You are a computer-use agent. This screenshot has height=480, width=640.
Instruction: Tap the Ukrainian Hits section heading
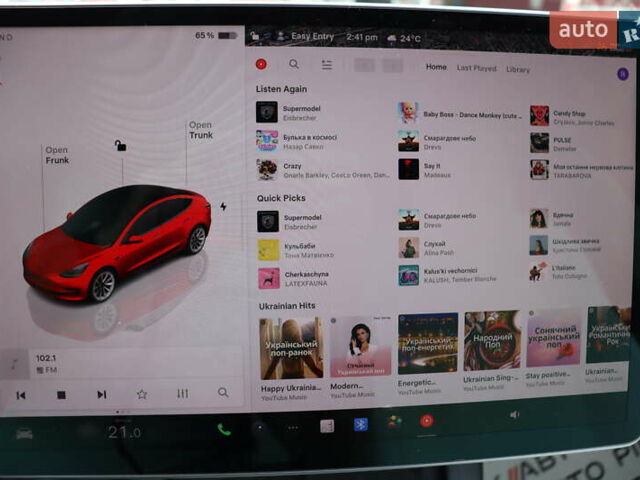[287, 306]
